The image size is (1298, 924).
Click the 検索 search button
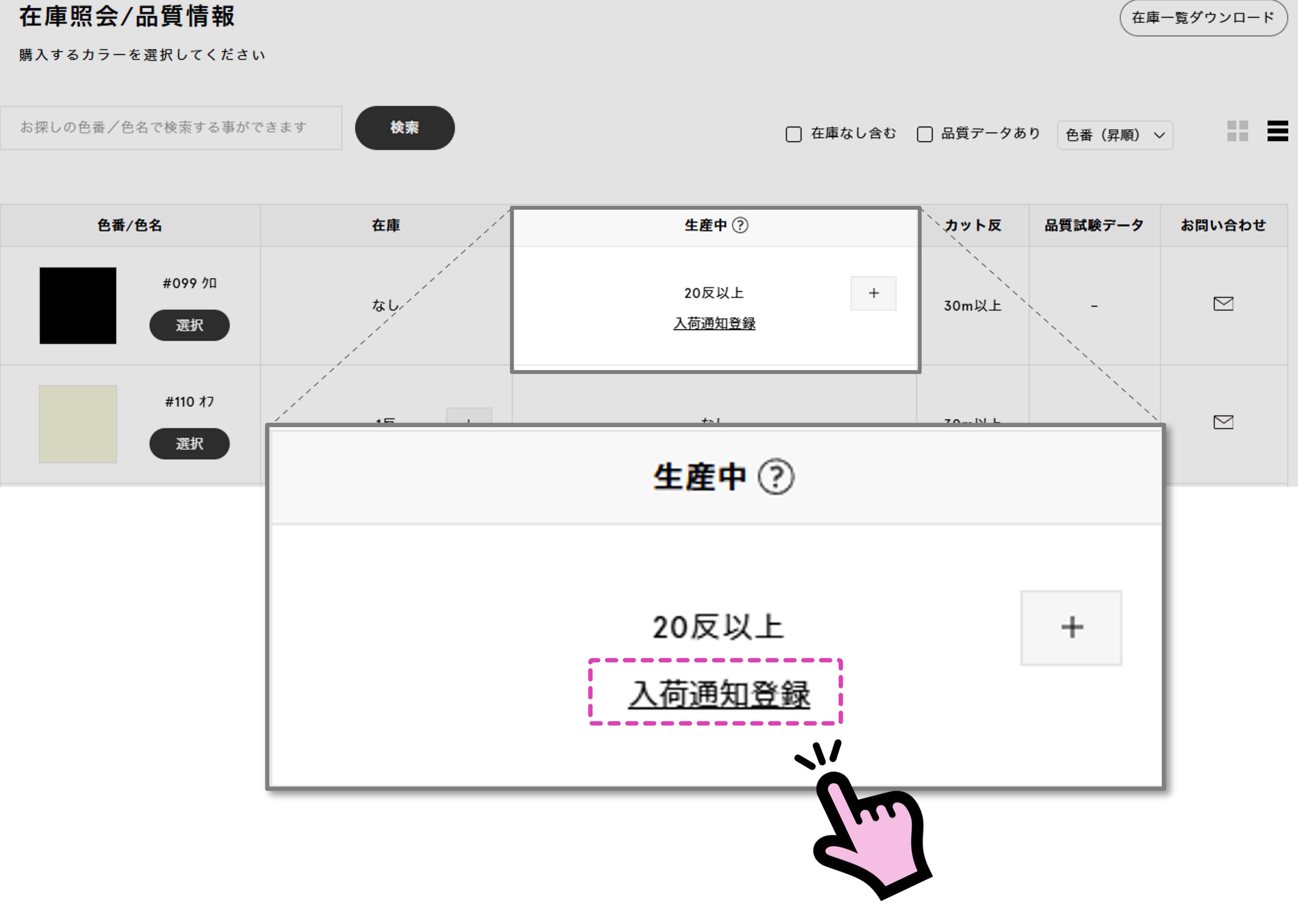coord(405,128)
